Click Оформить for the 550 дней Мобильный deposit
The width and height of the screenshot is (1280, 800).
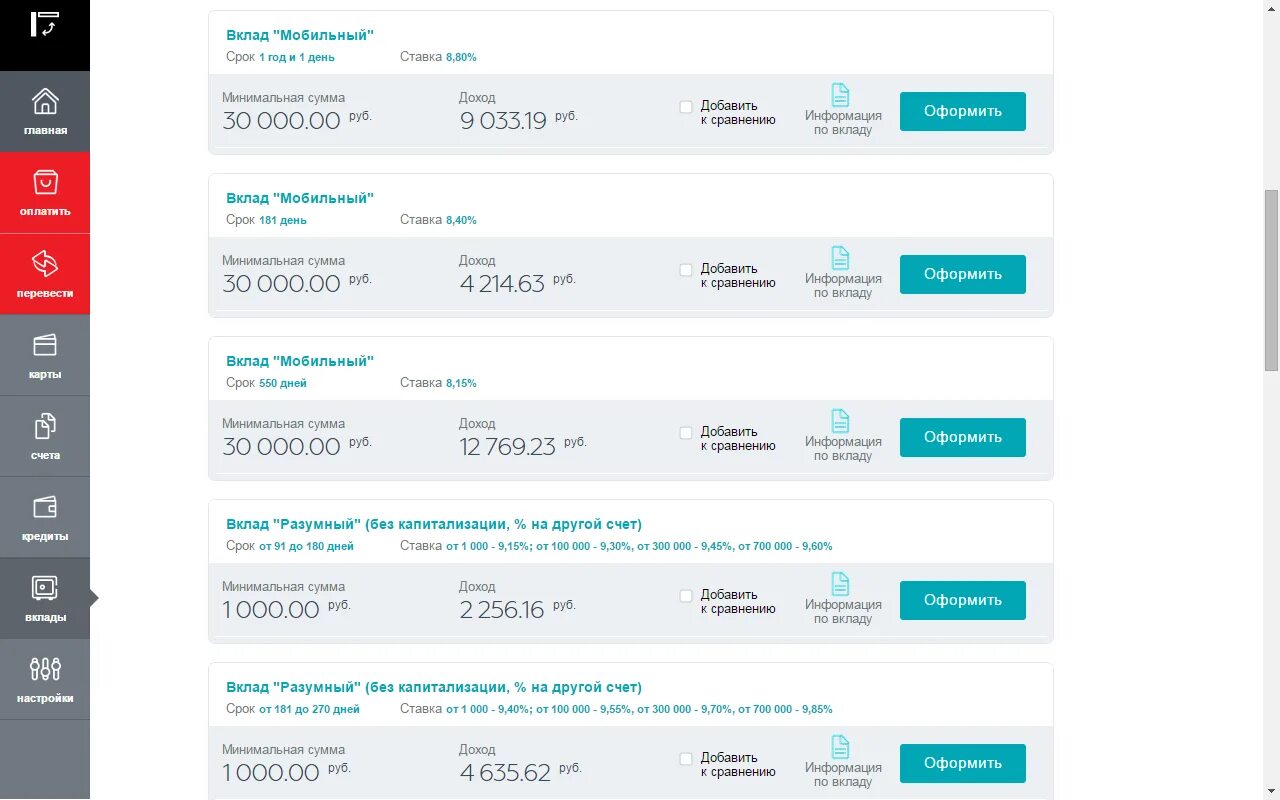coord(963,437)
